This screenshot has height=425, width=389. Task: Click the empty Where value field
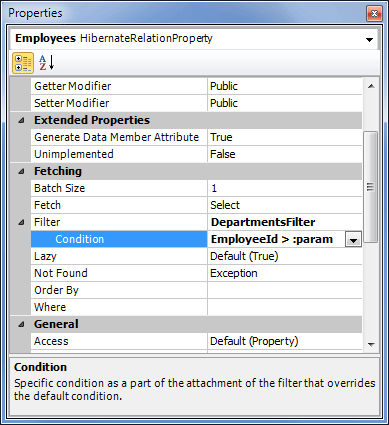point(285,307)
